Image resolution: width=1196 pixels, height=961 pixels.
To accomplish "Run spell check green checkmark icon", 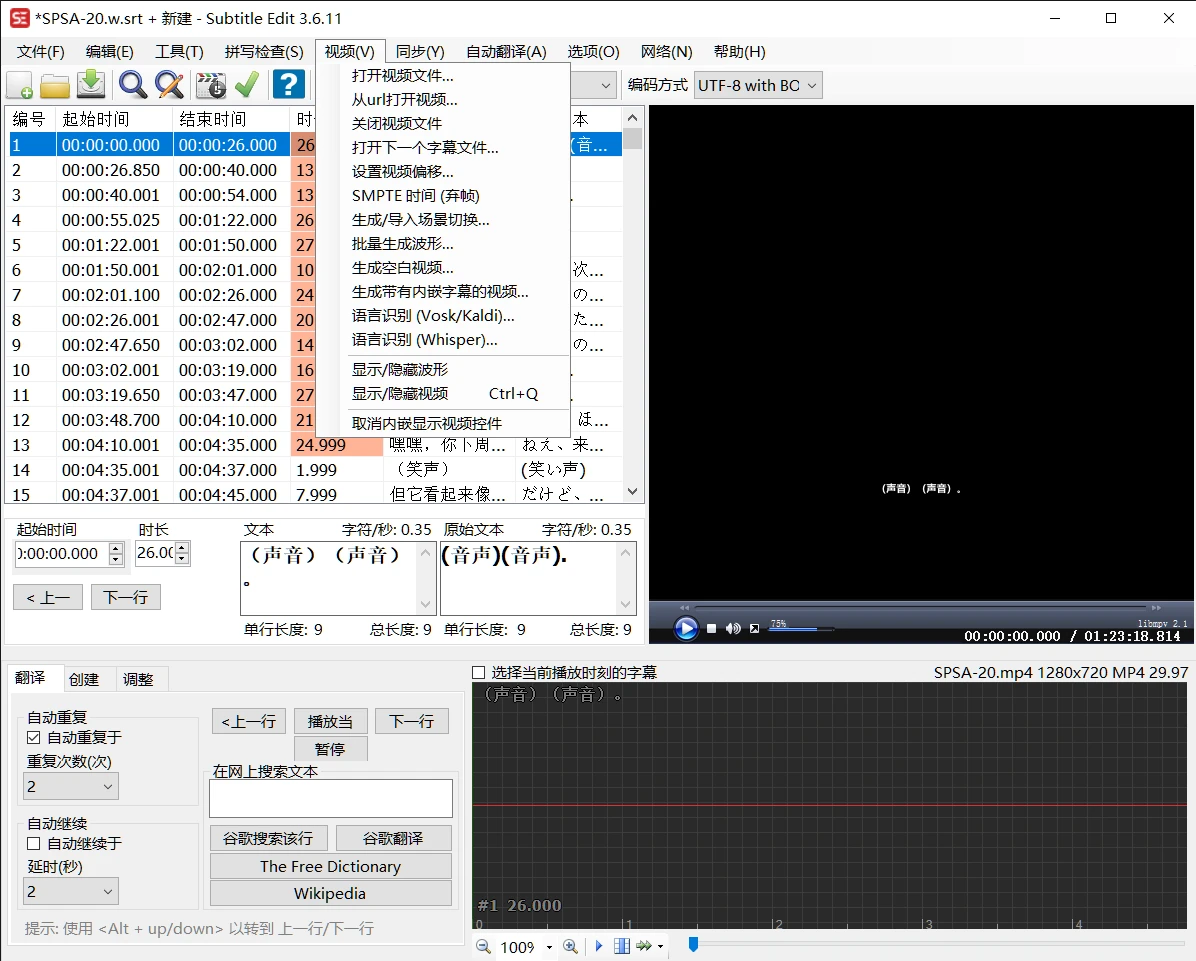I will point(247,85).
